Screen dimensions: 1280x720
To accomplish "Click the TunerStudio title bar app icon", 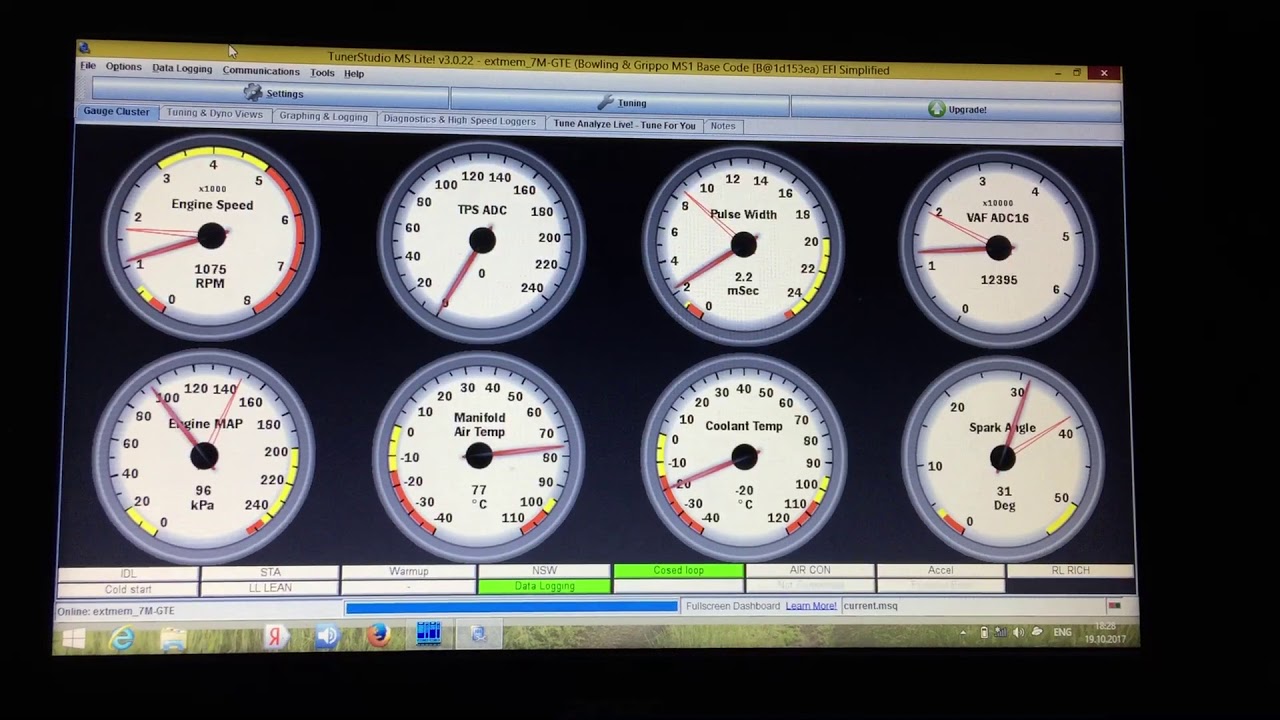I will click(84, 48).
